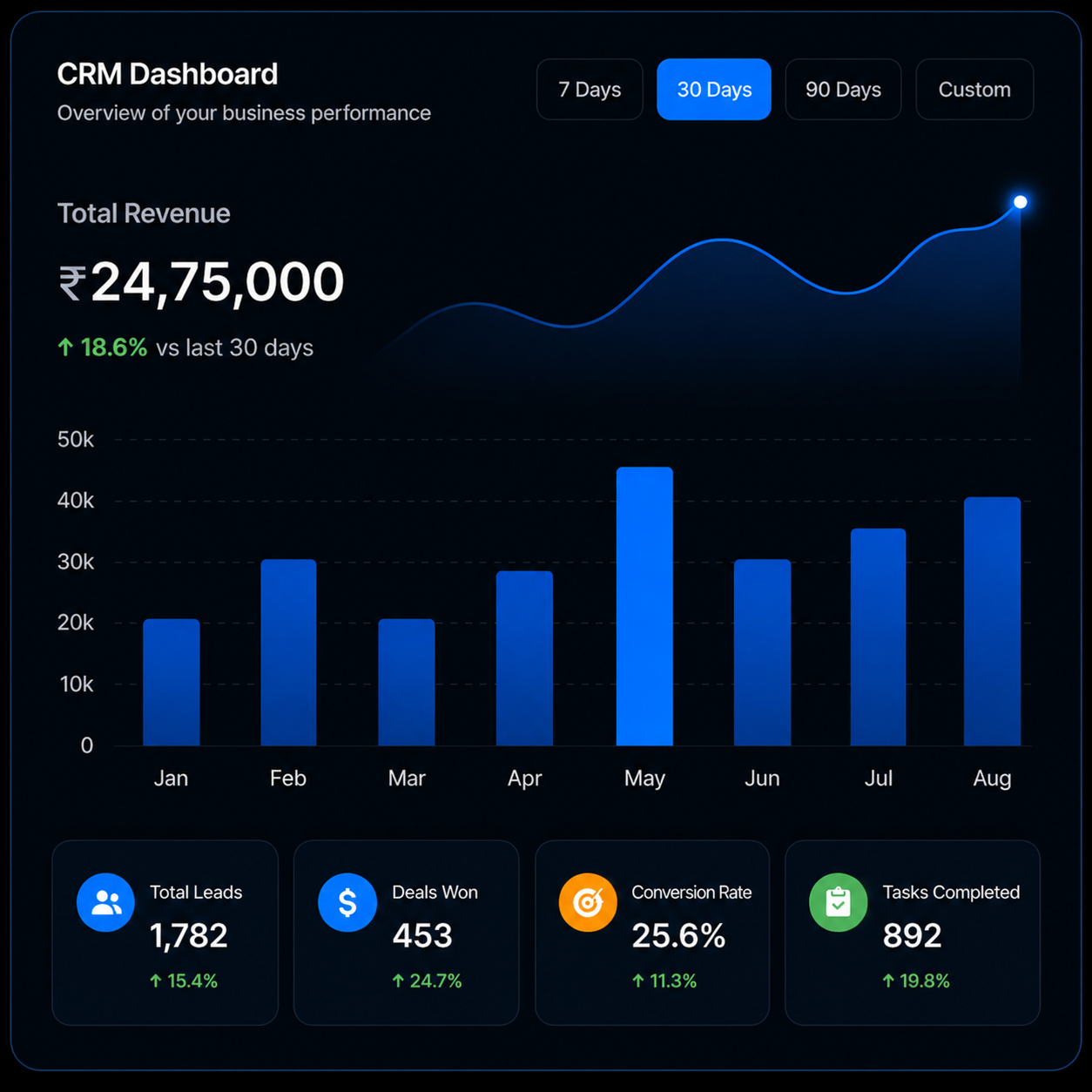Image resolution: width=1092 pixels, height=1092 pixels.
Task: Click the 453 deals value
Action: point(422,935)
